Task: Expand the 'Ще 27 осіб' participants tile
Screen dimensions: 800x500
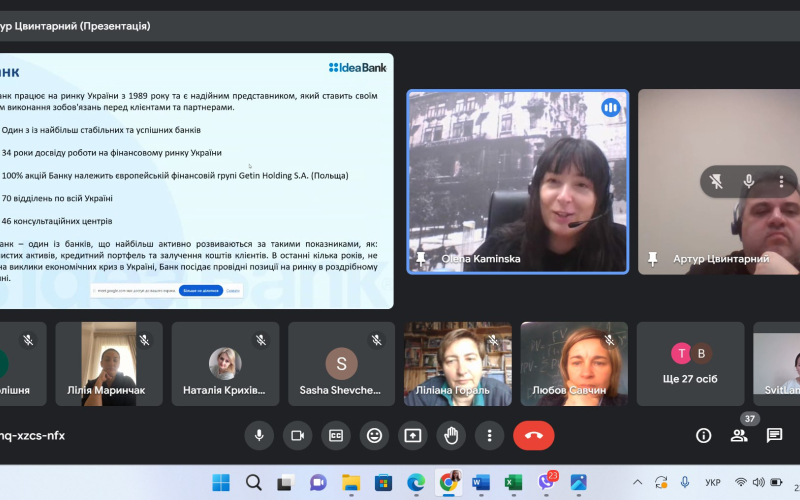Action: [690, 364]
